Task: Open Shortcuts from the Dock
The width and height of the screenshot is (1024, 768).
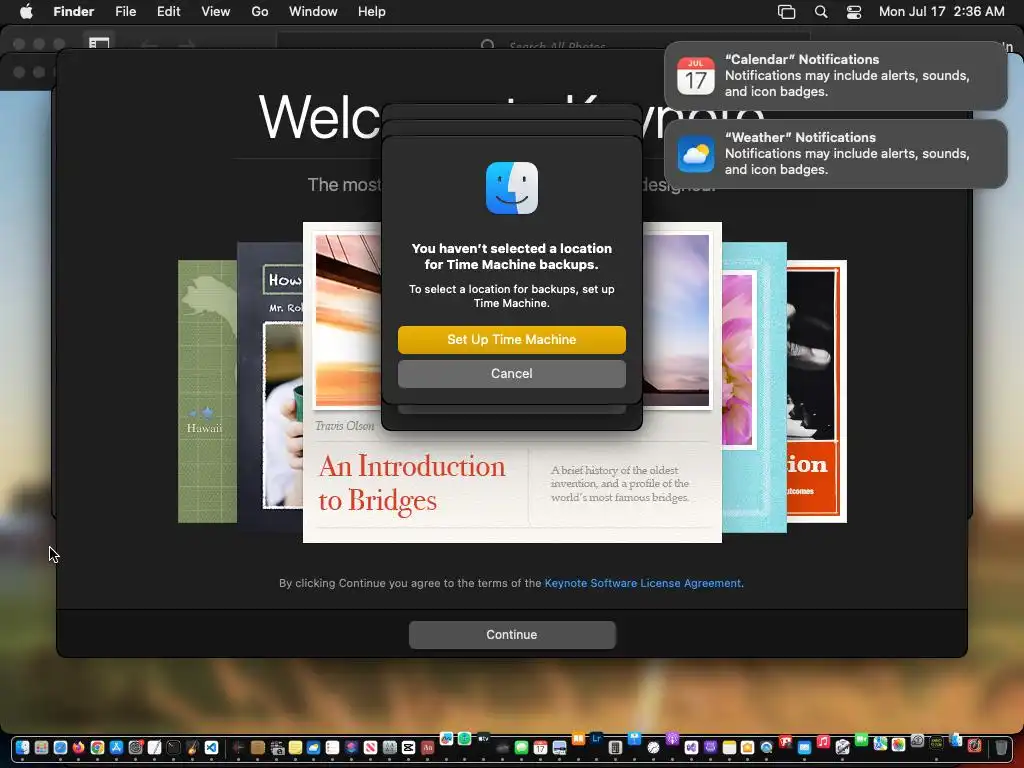Action: click(351, 748)
